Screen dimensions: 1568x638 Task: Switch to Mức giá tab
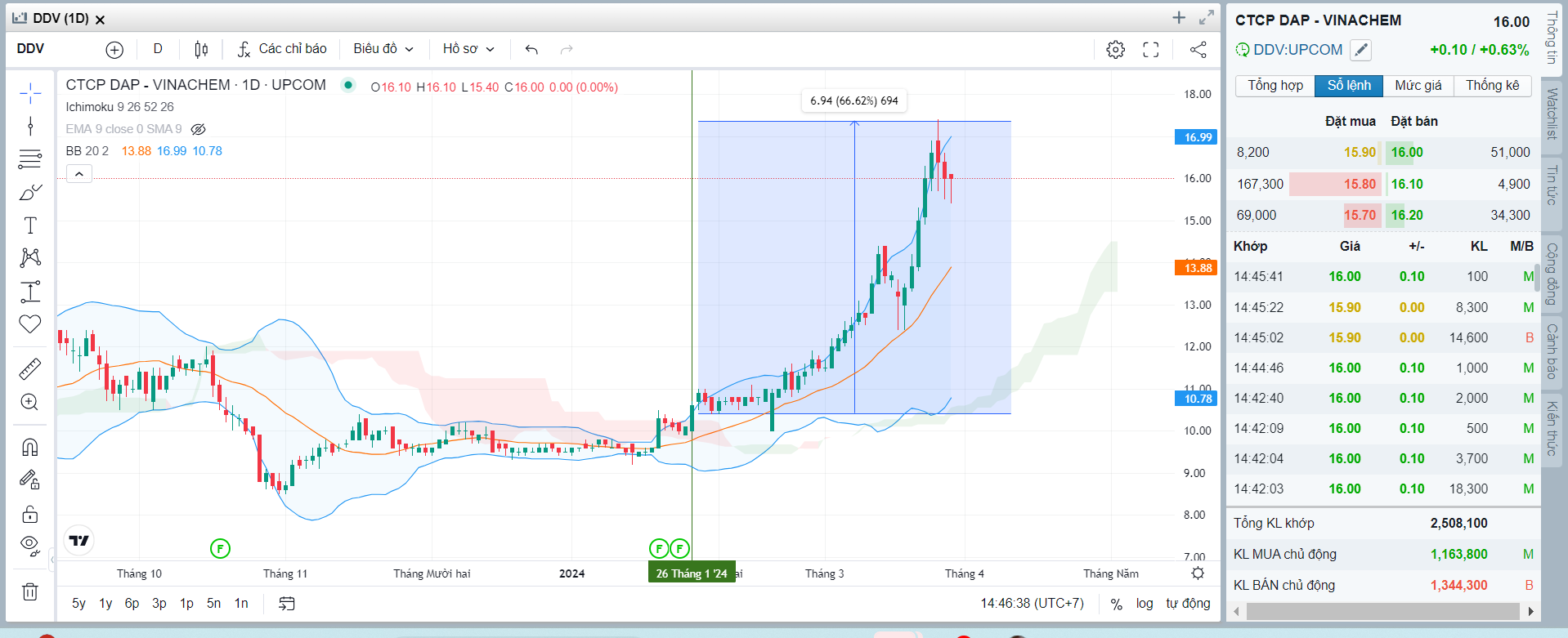pyautogui.click(x=1418, y=86)
